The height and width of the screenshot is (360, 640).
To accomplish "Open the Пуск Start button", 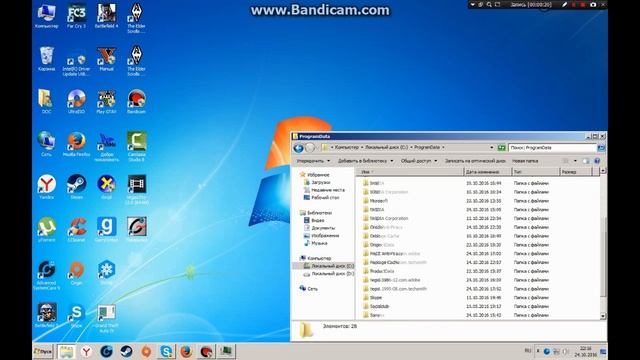I will point(43,351).
